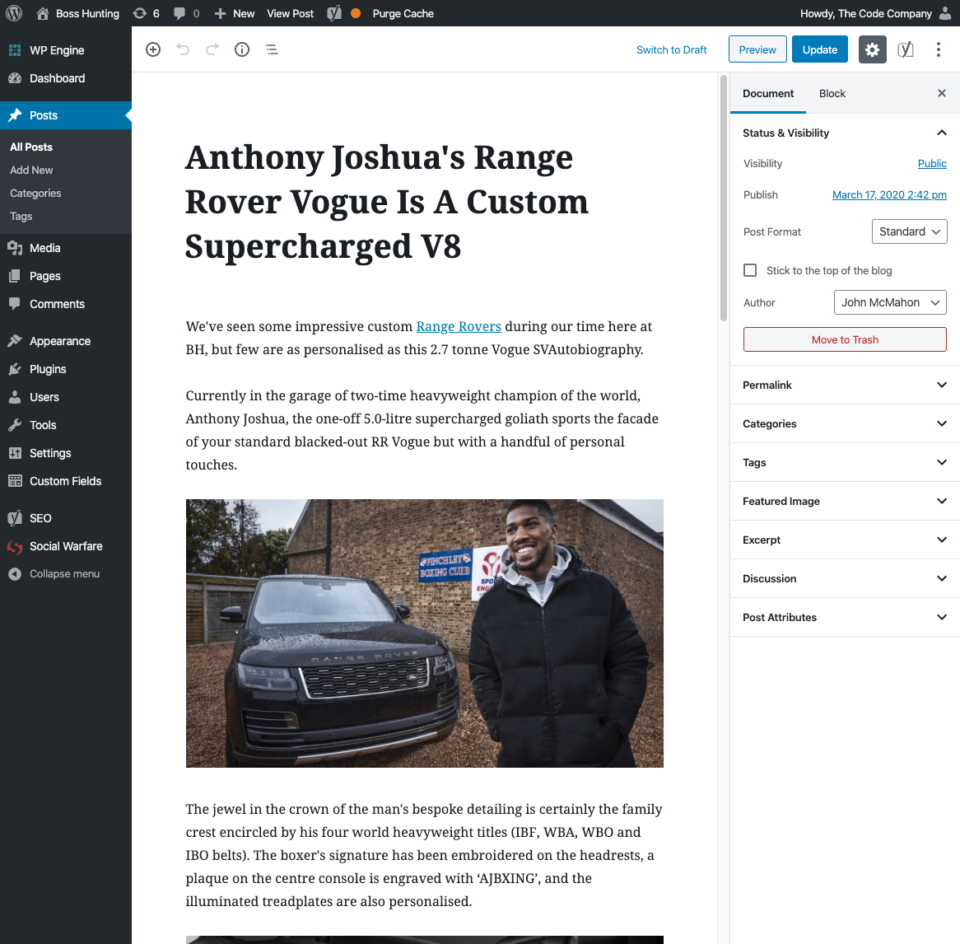Redo the last change
960x944 pixels.
click(x=212, y=50)
